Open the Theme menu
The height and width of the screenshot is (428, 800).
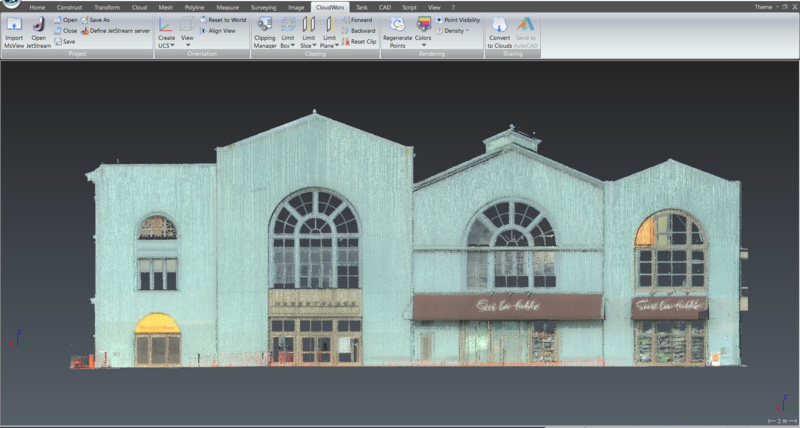[x=765, y=7]
